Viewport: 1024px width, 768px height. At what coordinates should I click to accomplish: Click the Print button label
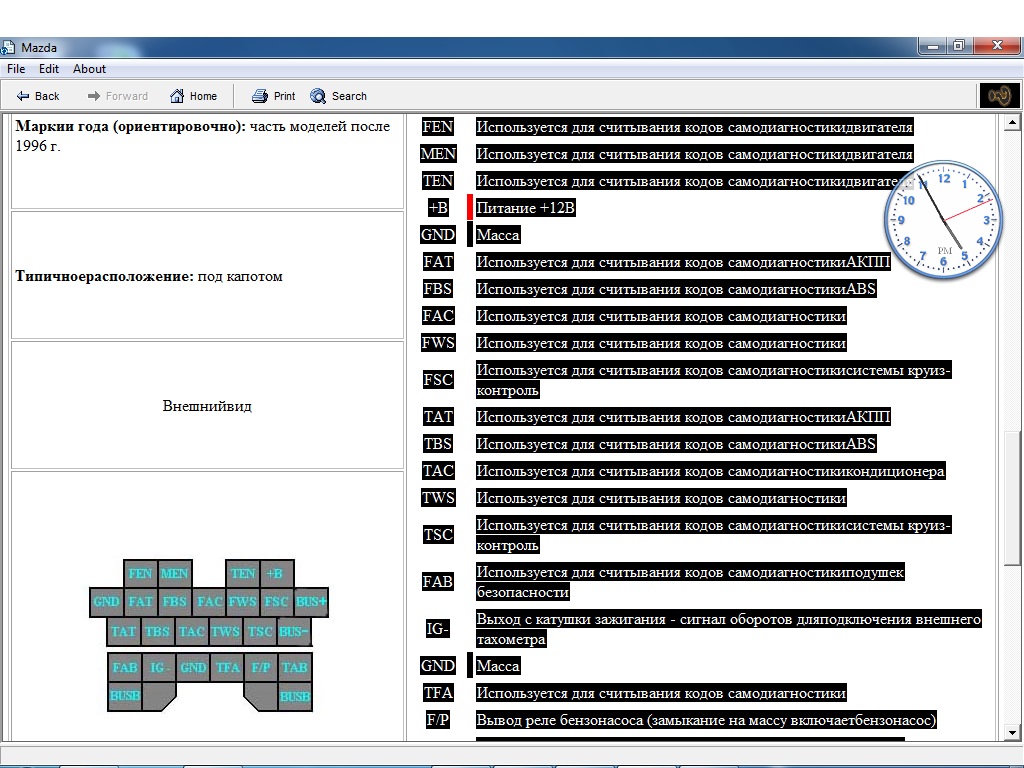click(x=284, y=96)
